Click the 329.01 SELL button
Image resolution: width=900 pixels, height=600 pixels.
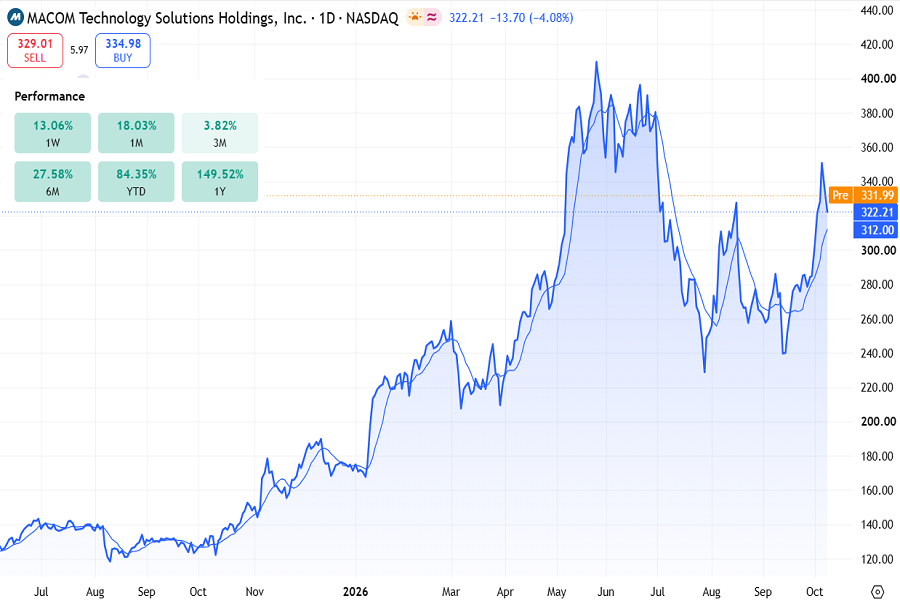35,51
